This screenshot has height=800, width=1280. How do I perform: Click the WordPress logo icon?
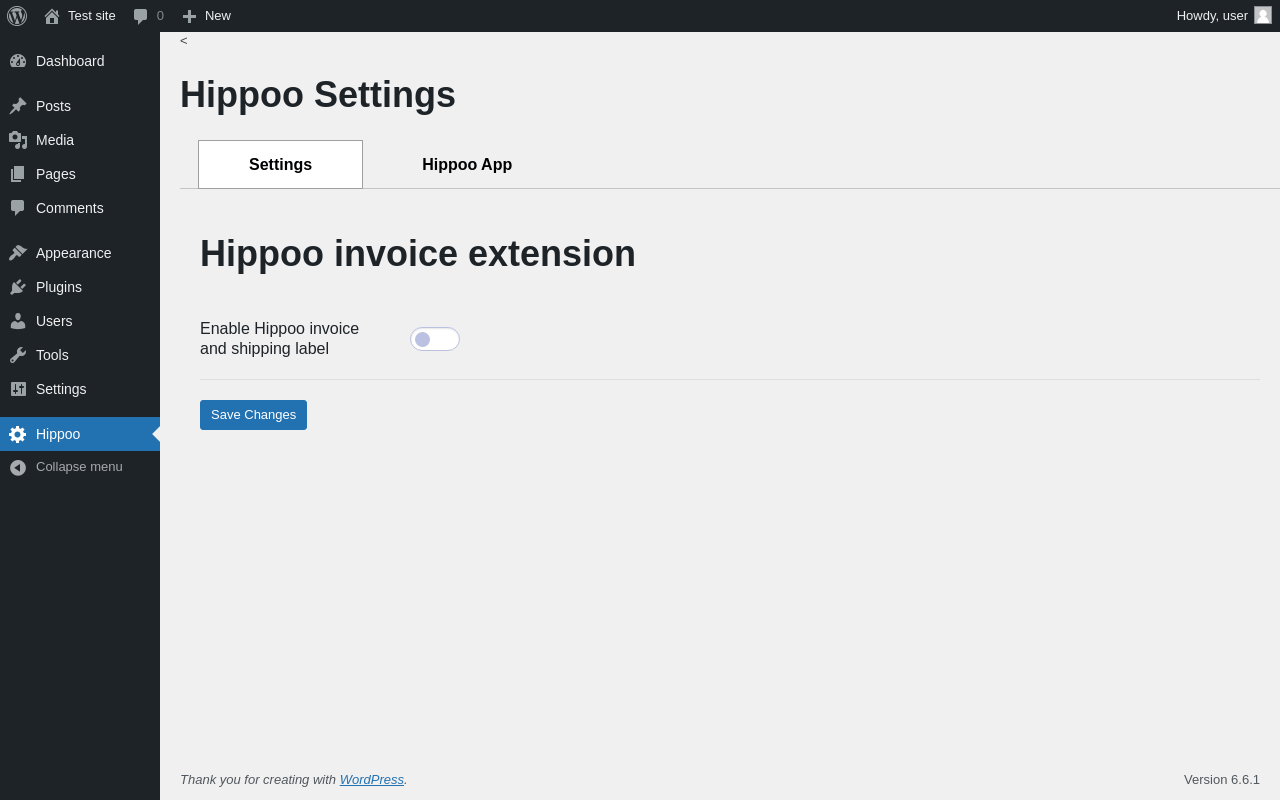coord(17,16)
